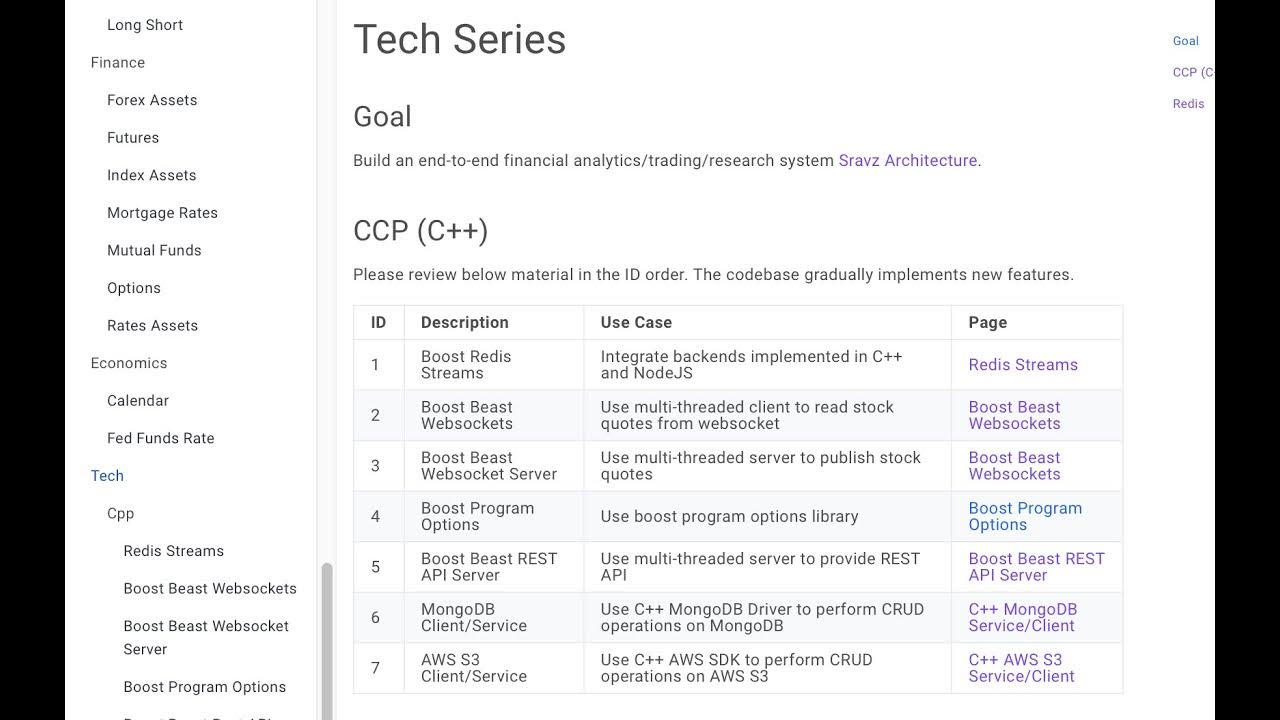Expand the Finance sidebar section
The height and width of the screenshot is (720, 1280).
point(118,62)
